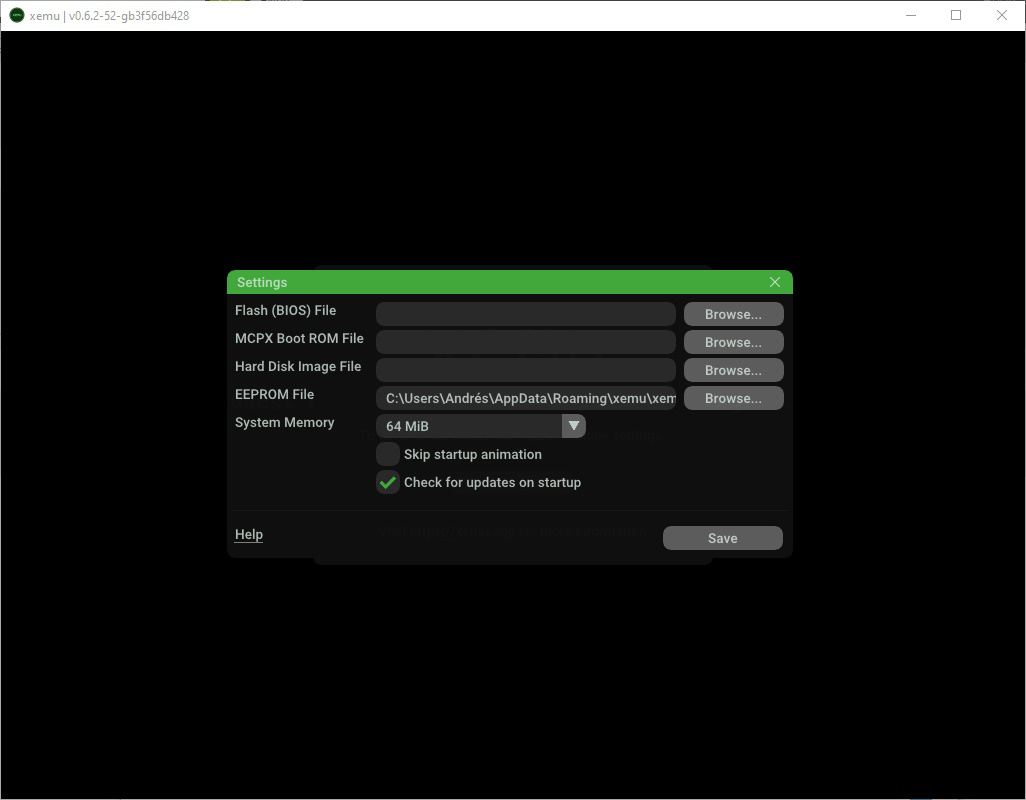Image resolution: width=1026 pixels, height=800 pixels.
Task: Click the EEPROM File label
Action: pyautogui.click(x=274, y=394)
